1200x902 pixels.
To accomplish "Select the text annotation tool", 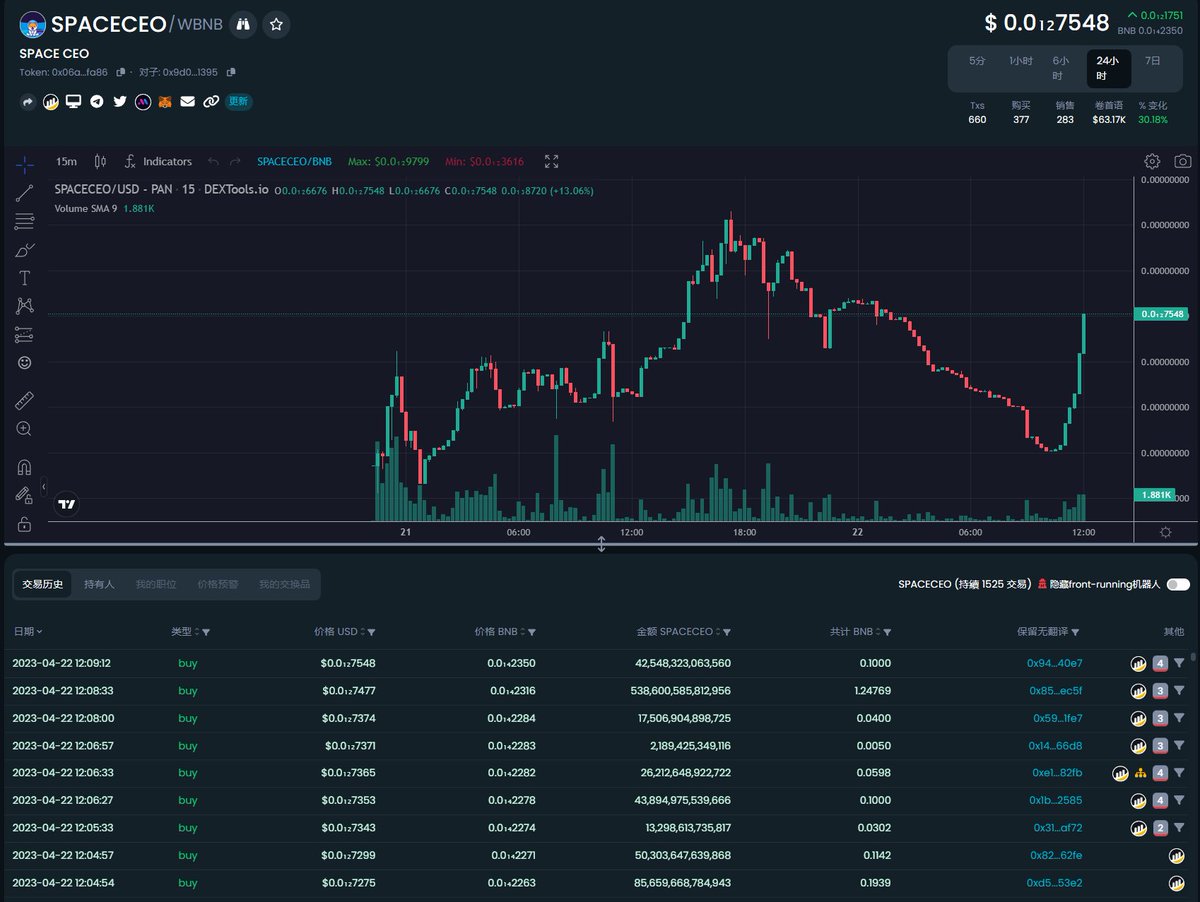I will pyautogui.click(x=24, y=278).
